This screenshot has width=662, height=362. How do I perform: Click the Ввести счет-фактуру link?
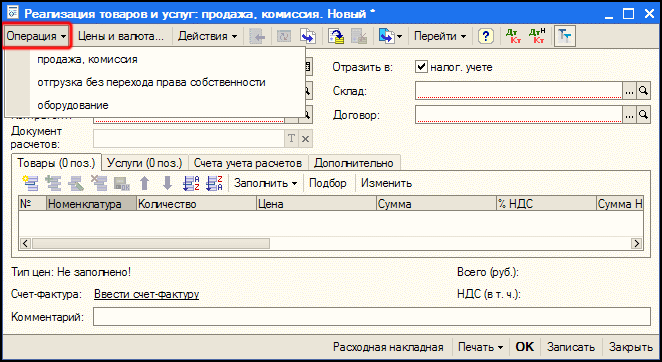coord(147,294)
